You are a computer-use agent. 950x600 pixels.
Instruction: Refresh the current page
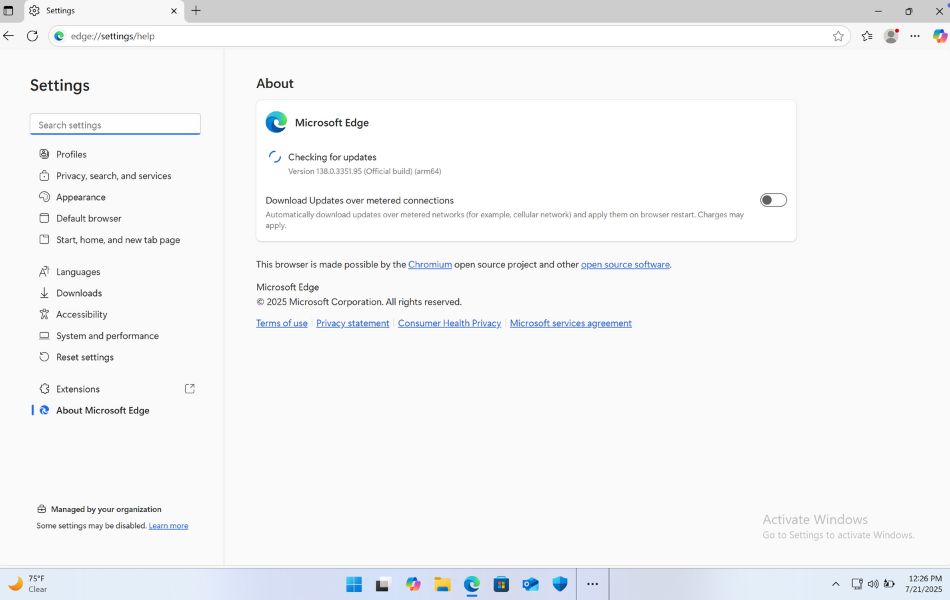[x=32, y=36]
